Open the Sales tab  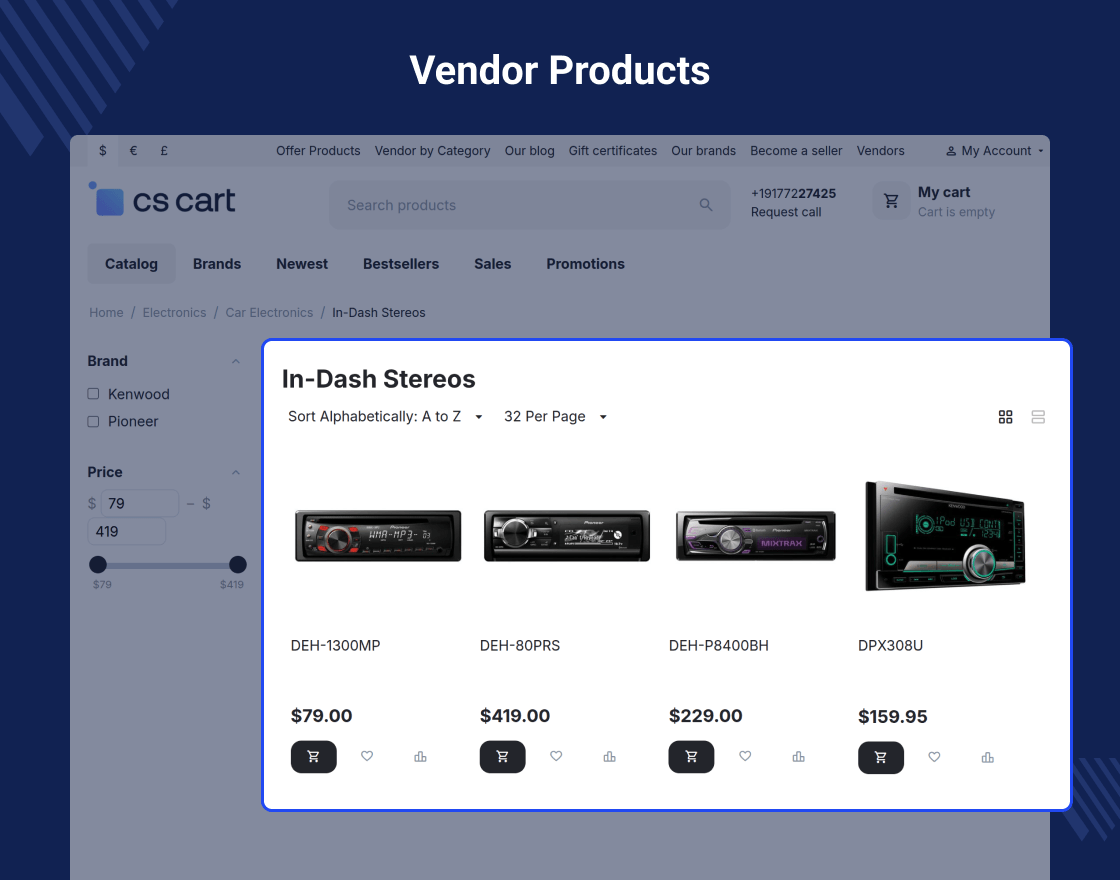[493, 264]
